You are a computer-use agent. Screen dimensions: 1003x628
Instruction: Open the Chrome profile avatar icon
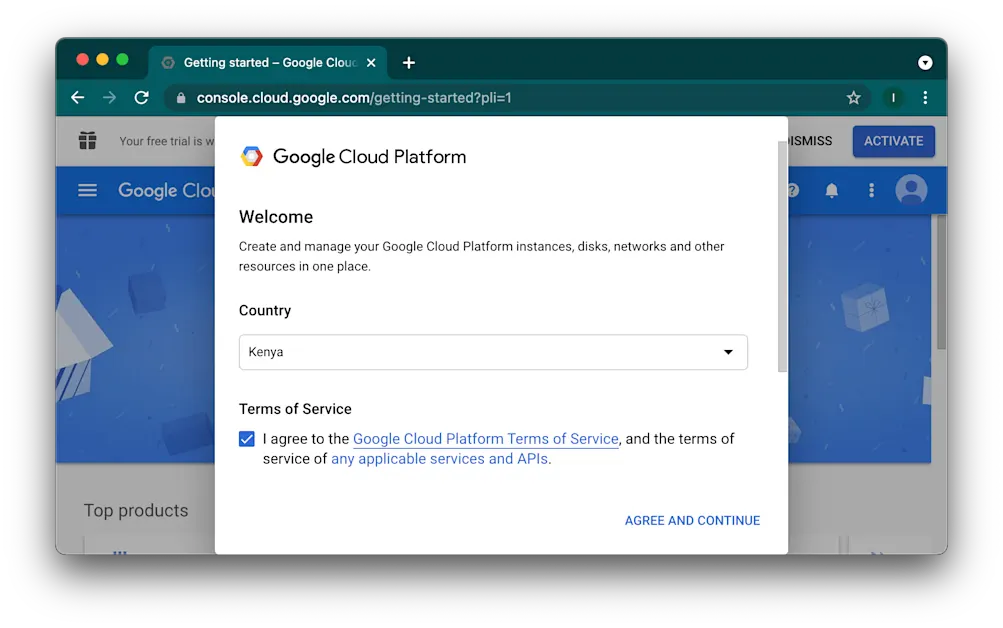[x=893, y=98]
